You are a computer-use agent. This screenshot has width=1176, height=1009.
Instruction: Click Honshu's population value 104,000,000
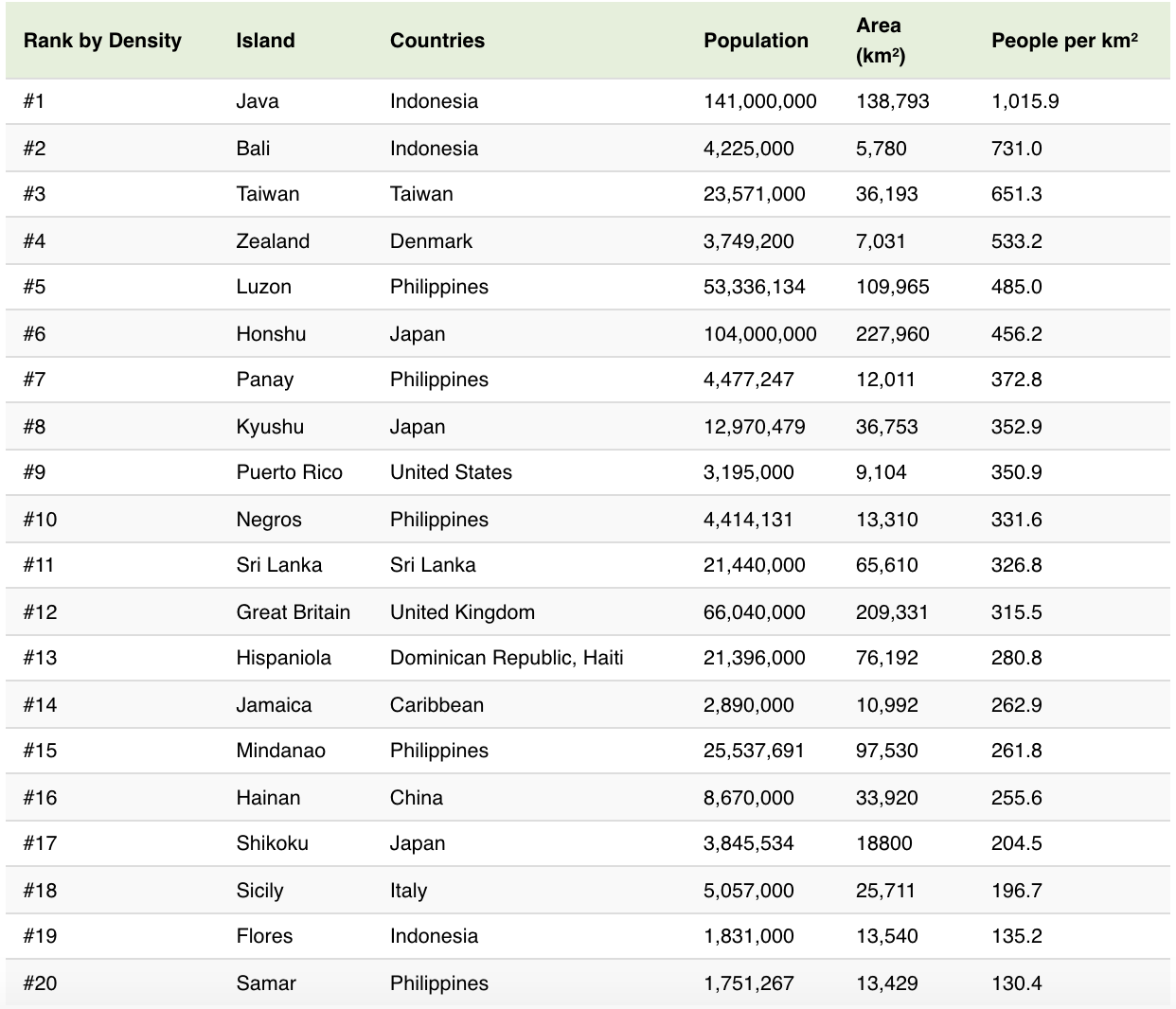click(759, 334)
